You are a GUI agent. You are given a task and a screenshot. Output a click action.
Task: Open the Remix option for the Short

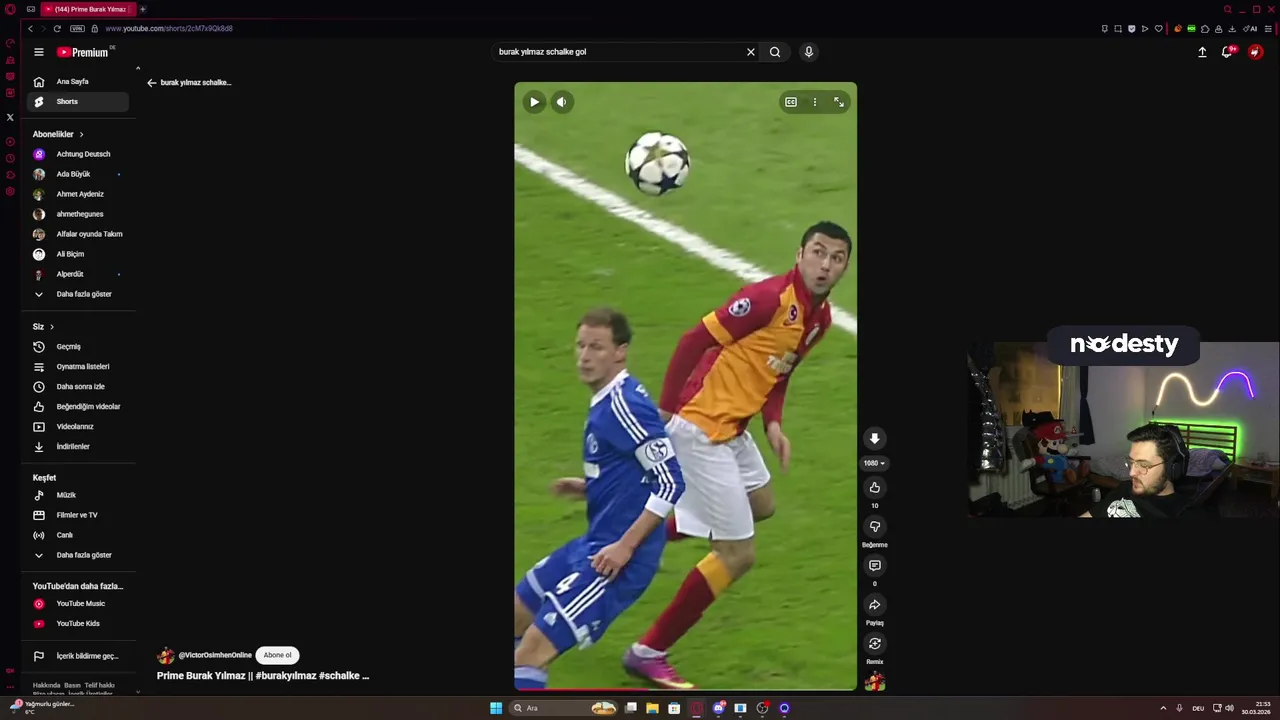click(874, 644)
